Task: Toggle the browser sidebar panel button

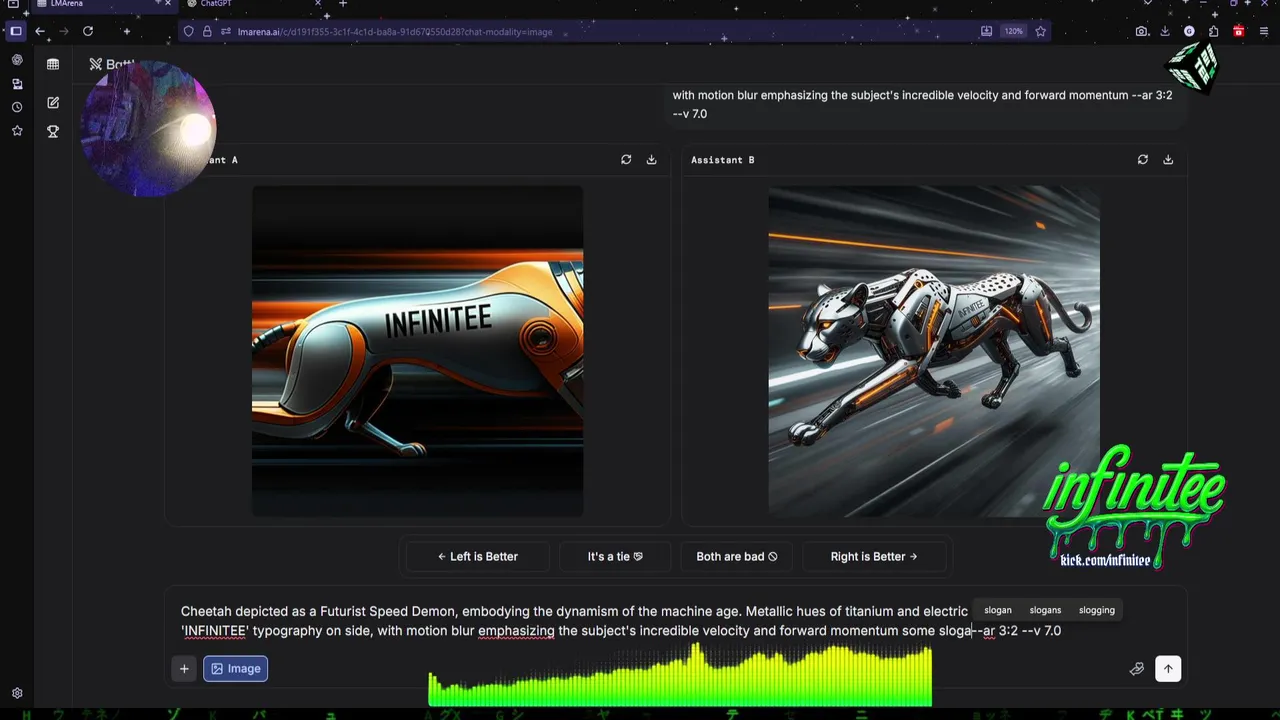Action: (16, 31)
